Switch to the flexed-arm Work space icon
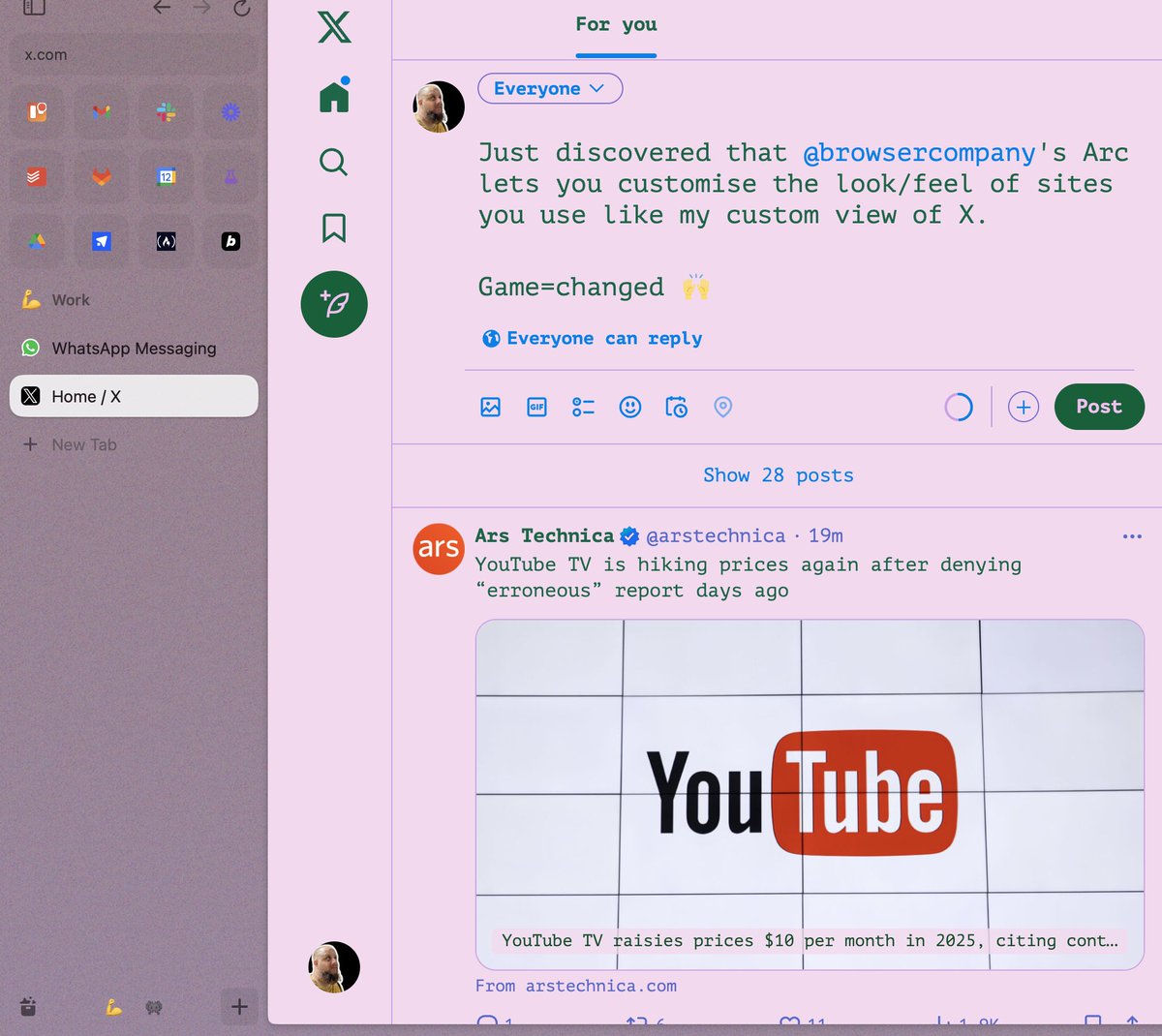 coord(113,1007)
